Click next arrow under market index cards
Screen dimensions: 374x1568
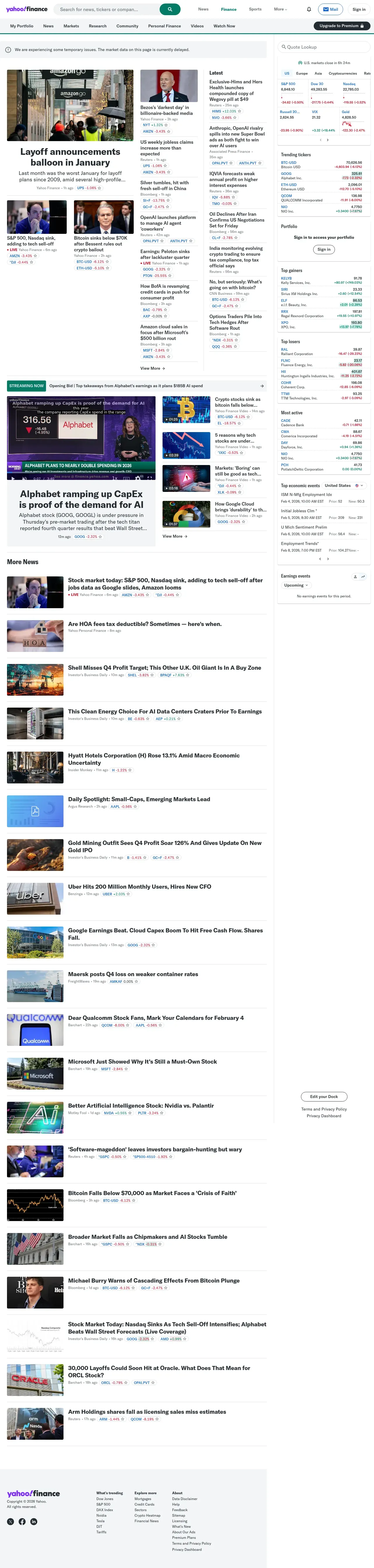[328, 139]
